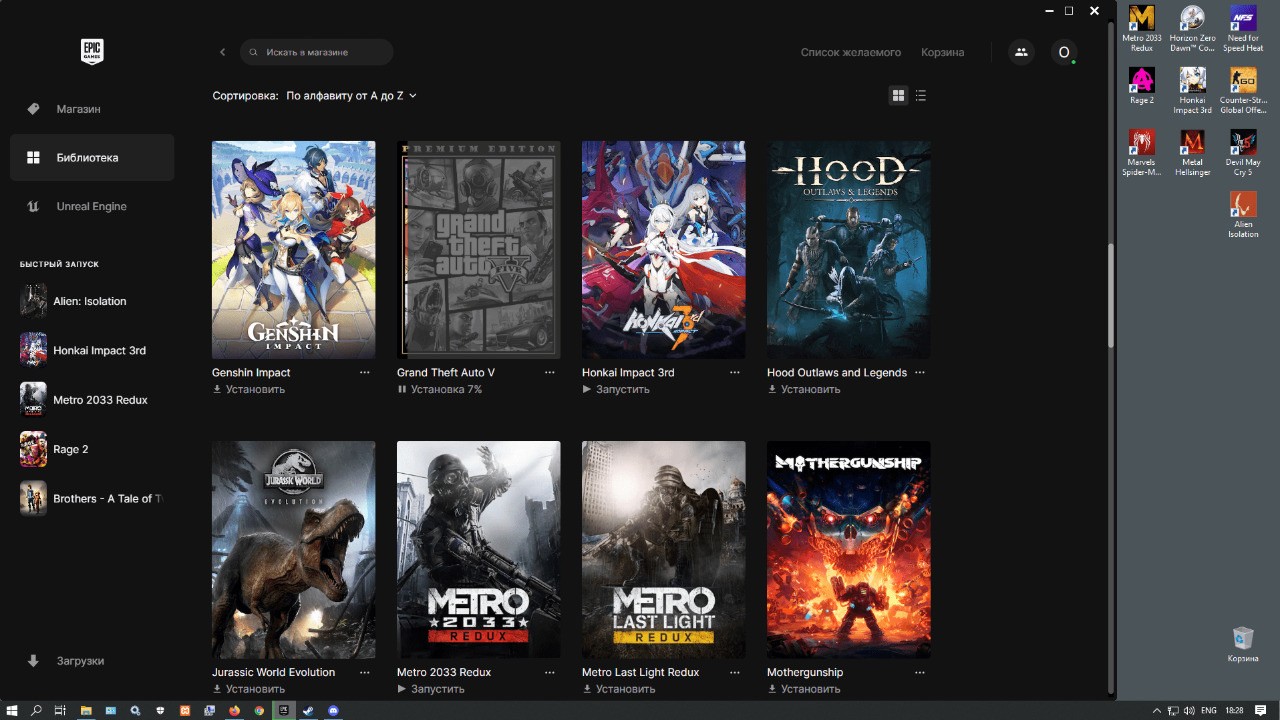Open options menu for Metro Last Light Redux
The image size is (1280, 720).
point(735,673)
